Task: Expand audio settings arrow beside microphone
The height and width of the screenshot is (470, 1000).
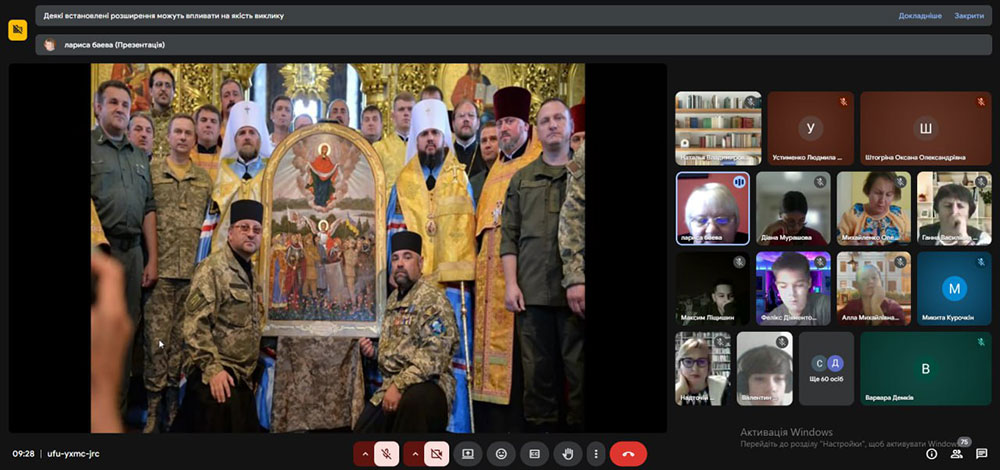Action: [x=365, y=453]
